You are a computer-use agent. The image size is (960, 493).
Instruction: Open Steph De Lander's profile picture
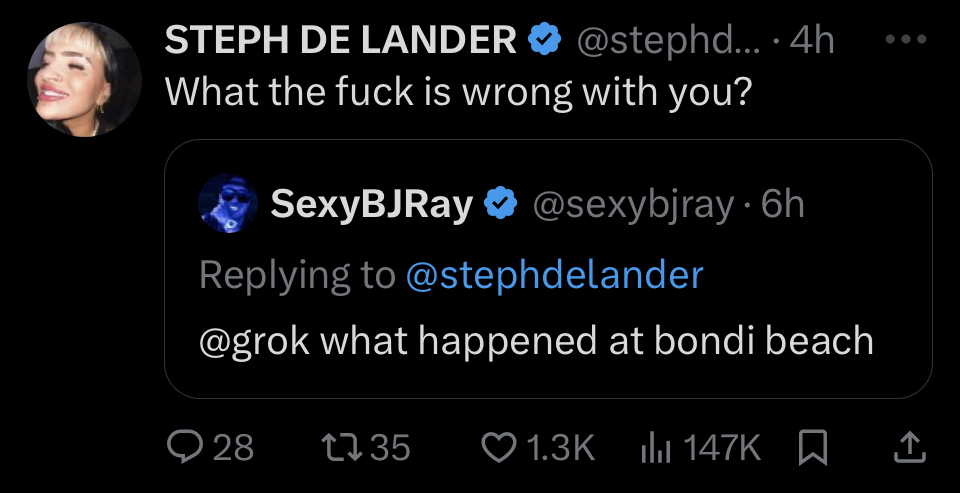click(84, 79)
